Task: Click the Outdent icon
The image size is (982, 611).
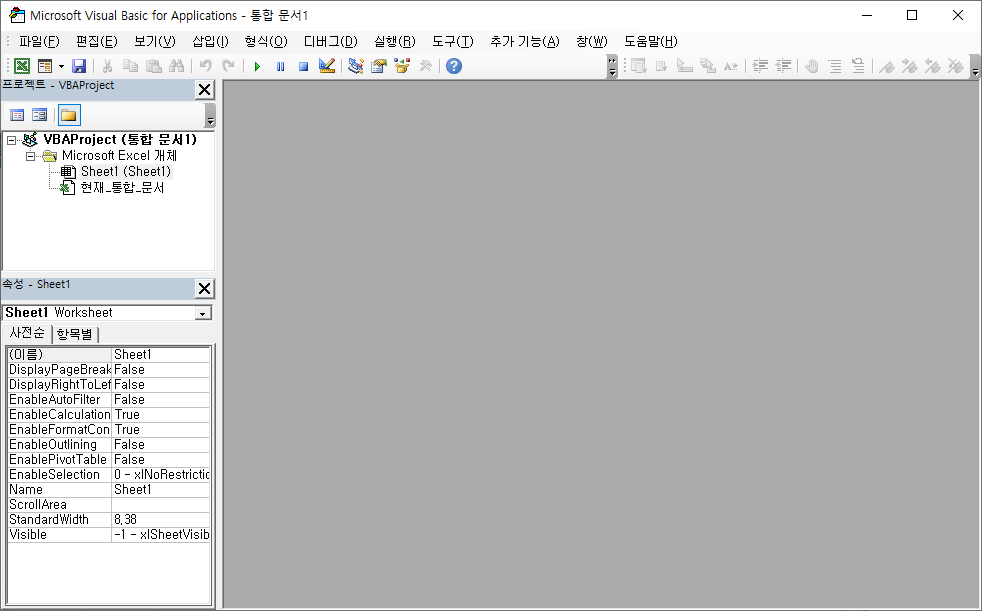Action: (783, 66)
